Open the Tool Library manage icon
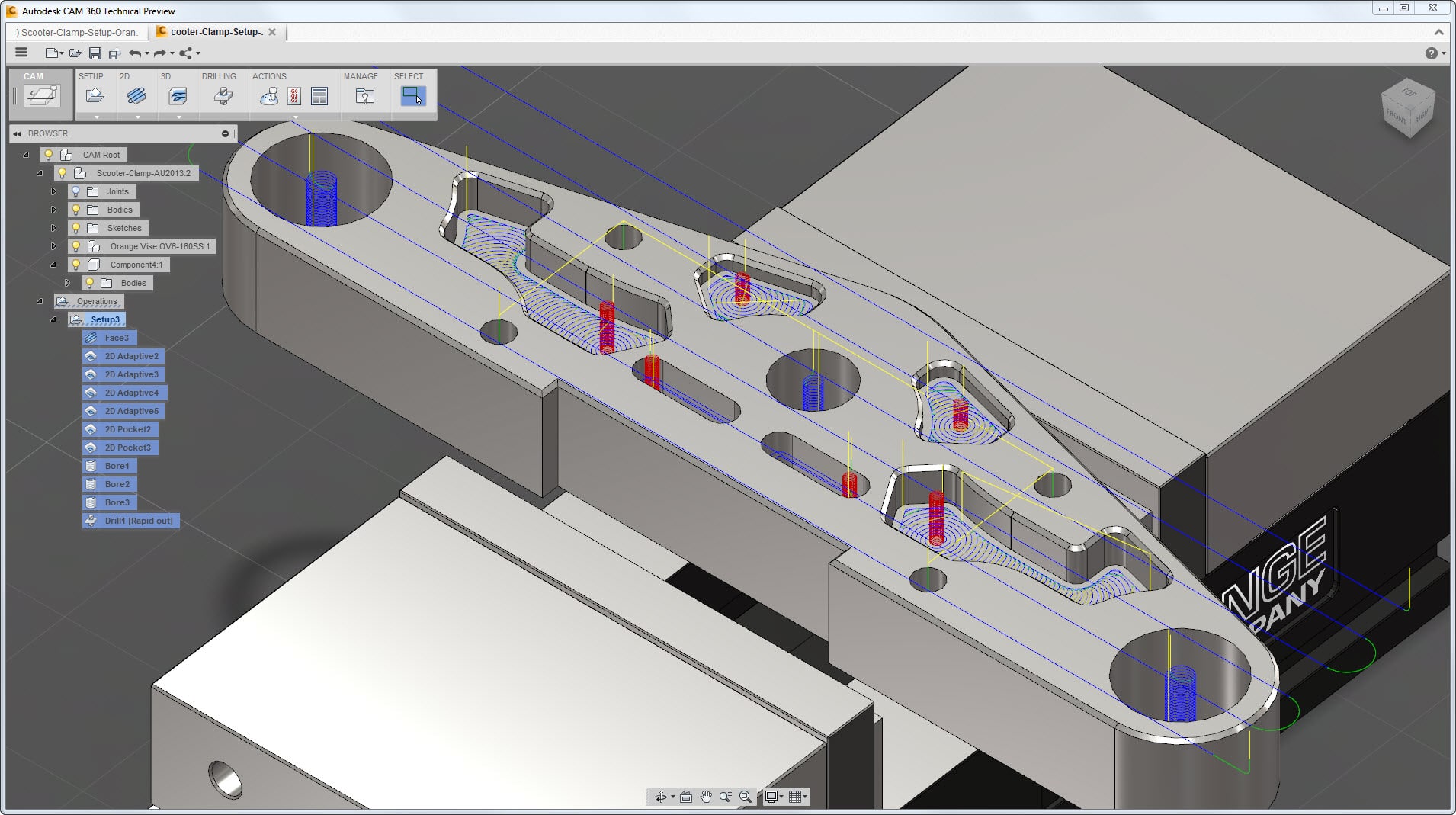This screenshot has height=815, width=1456. [x=365, y=96]
